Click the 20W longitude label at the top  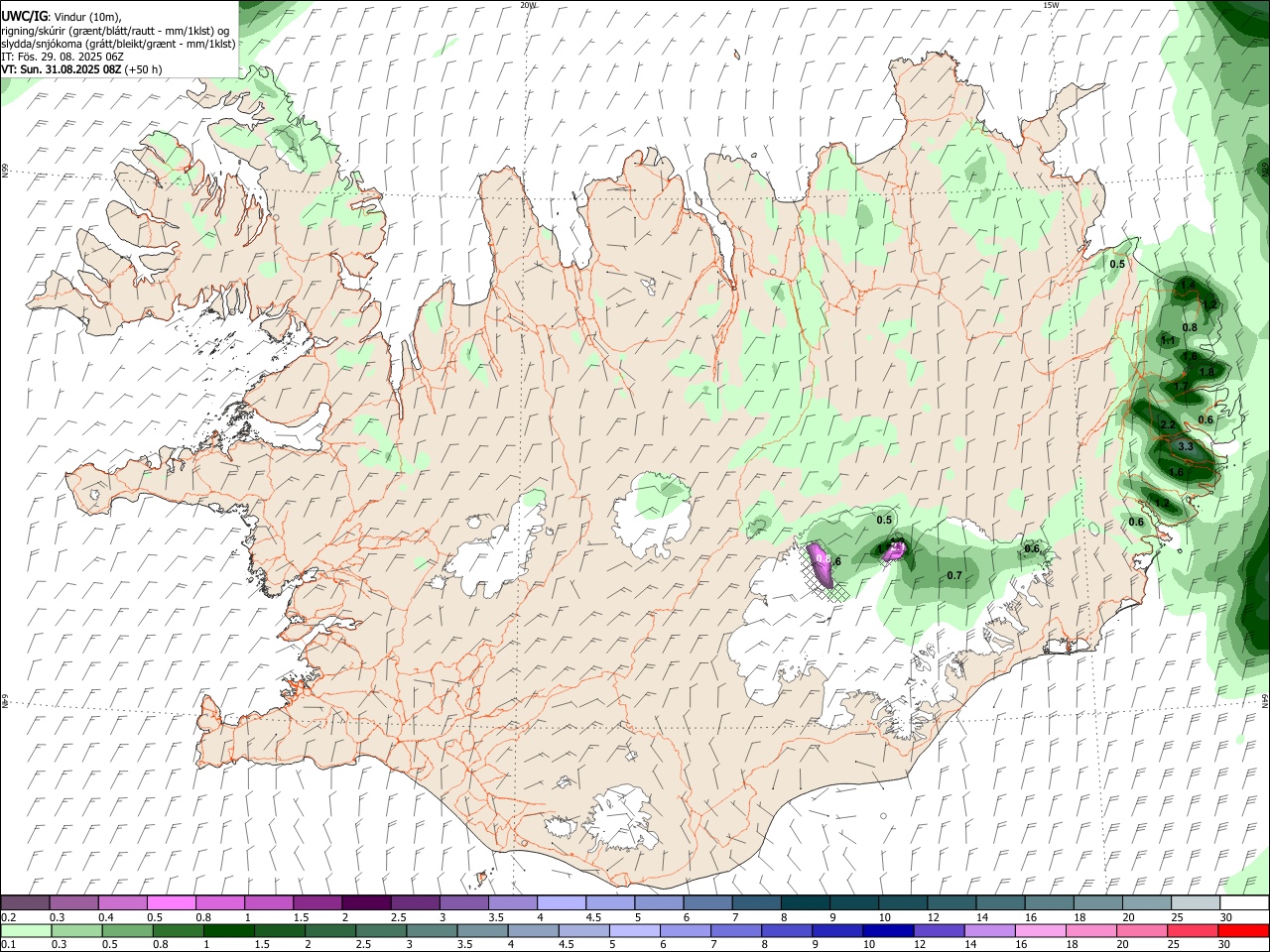529,5
